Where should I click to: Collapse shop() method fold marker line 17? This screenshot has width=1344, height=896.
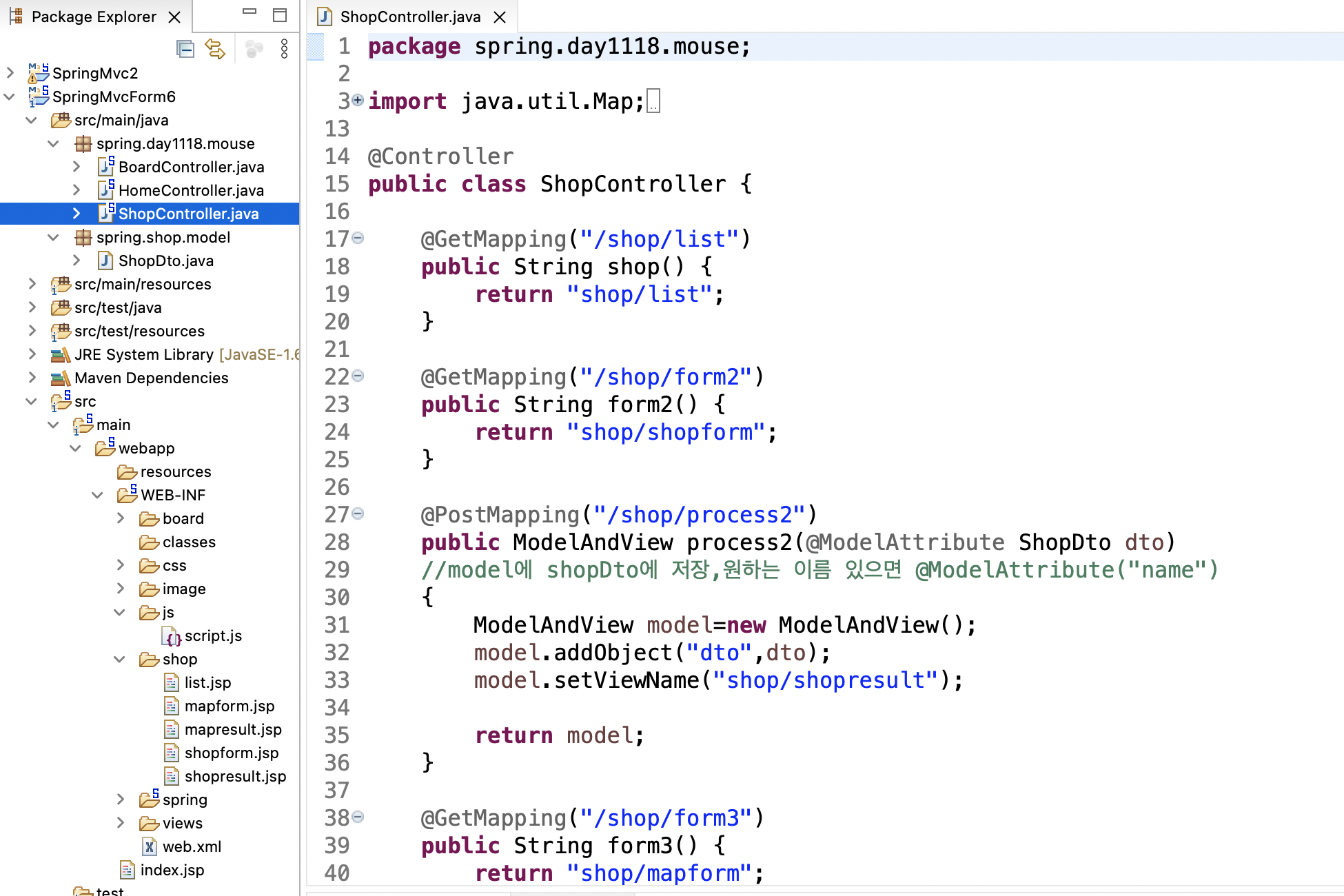pyautogui.click(x=358, y=238)
